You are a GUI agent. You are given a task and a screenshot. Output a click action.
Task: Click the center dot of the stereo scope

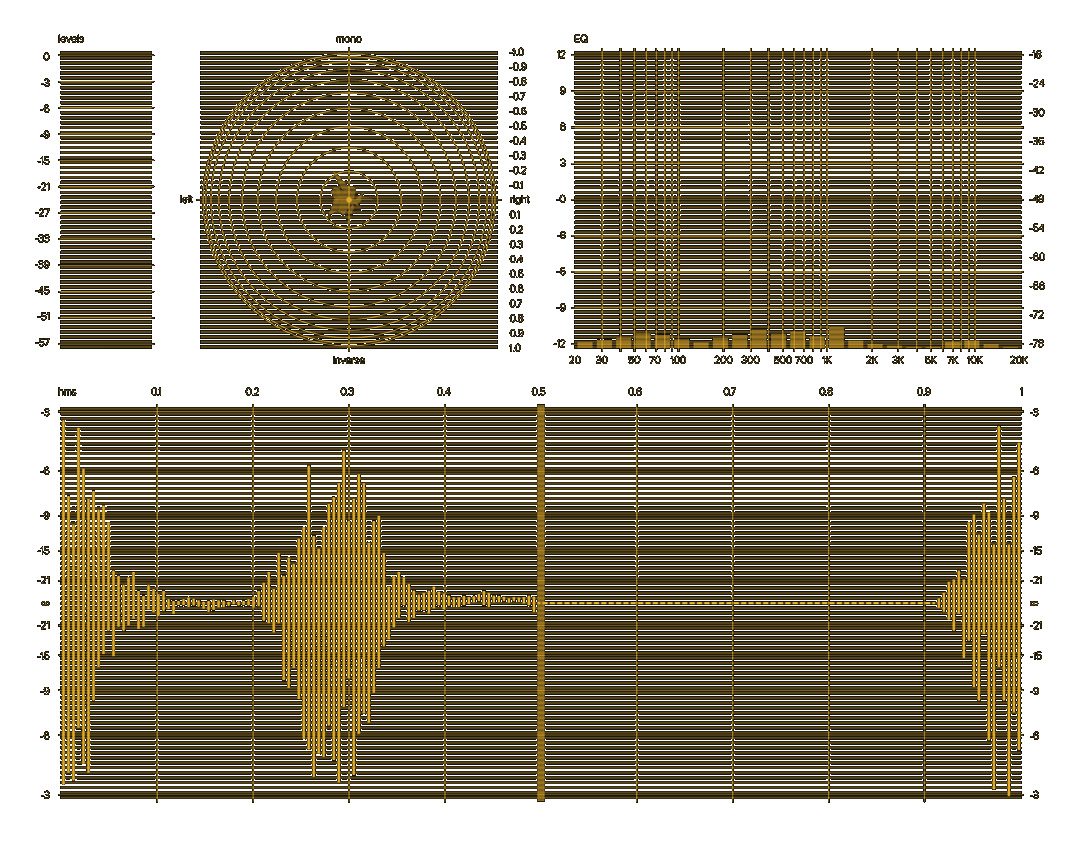point(349,200)
